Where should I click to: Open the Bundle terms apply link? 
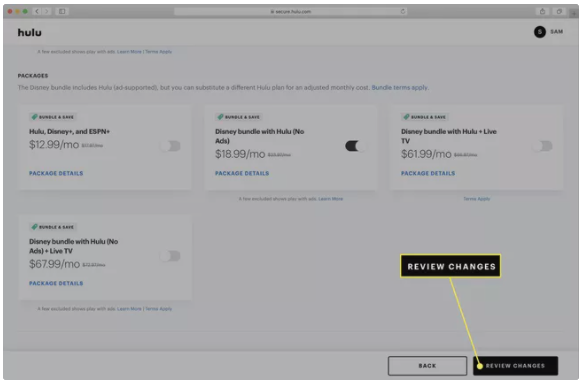coord(400,88)
